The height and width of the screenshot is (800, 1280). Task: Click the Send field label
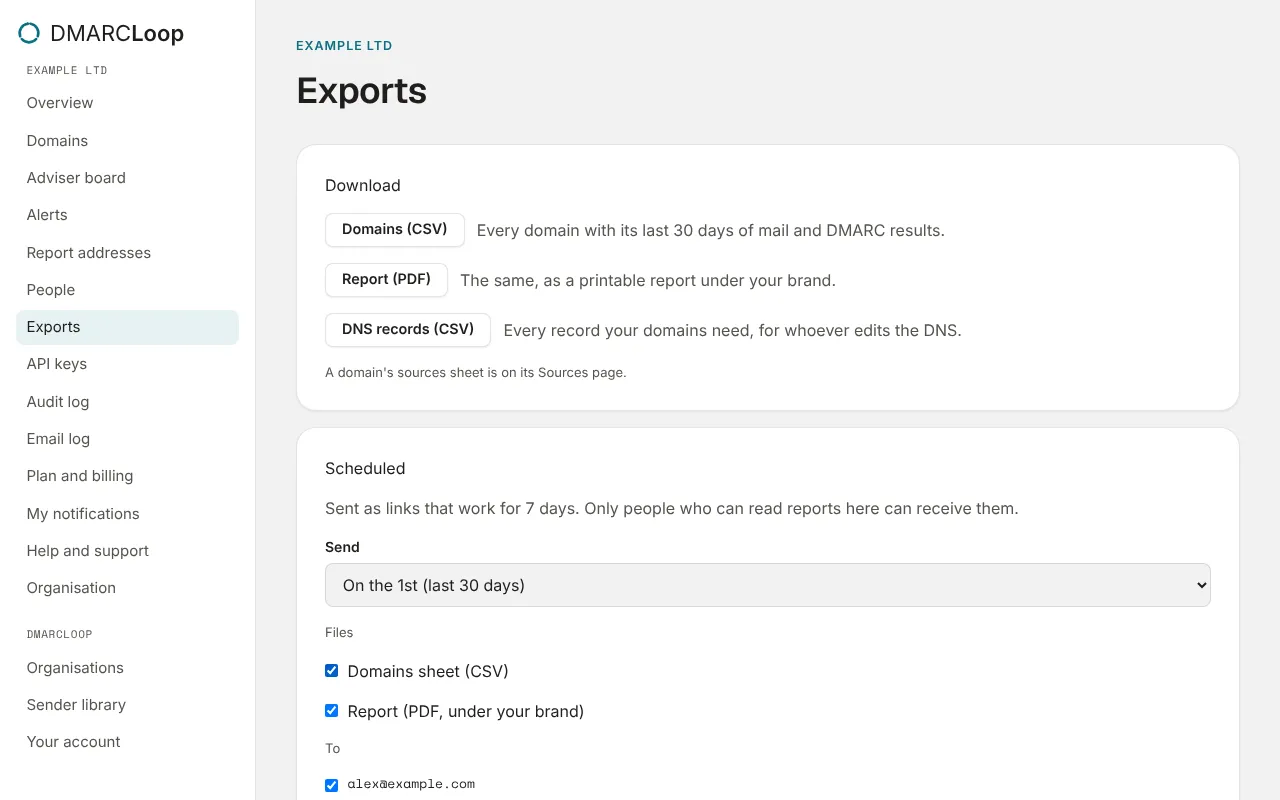point(342,548)
